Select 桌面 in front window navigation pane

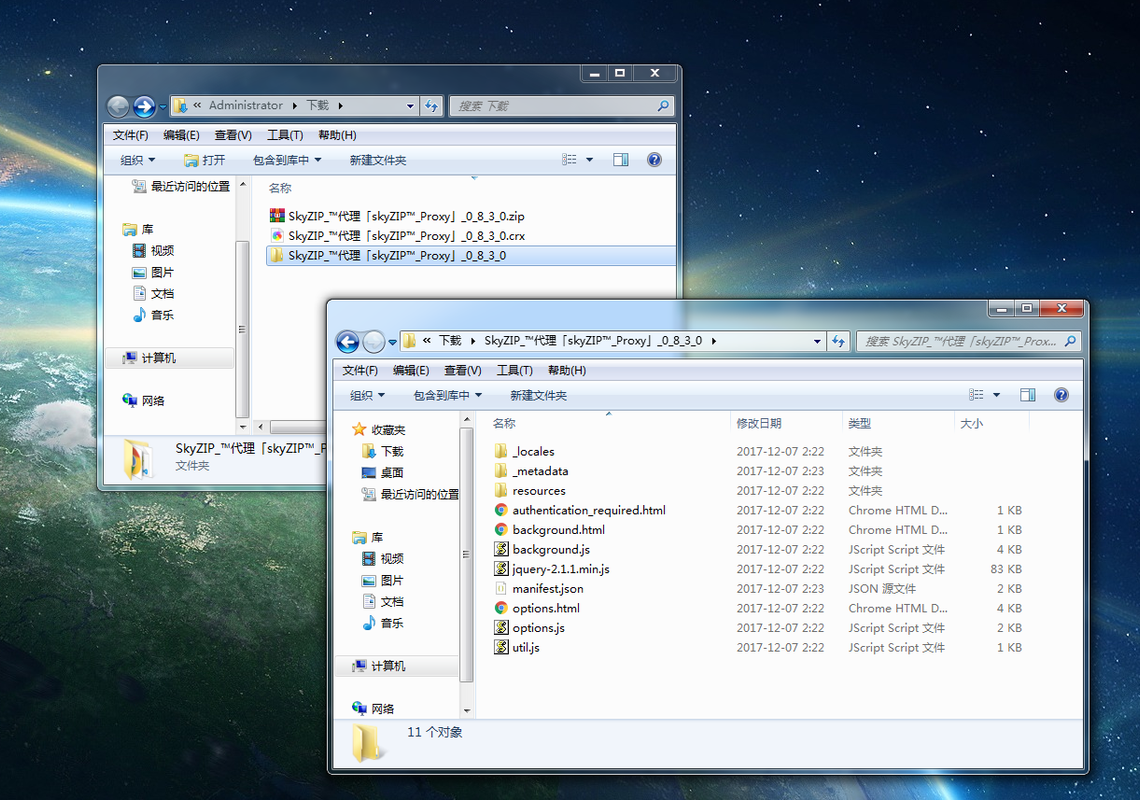click(x=382, y=473)
